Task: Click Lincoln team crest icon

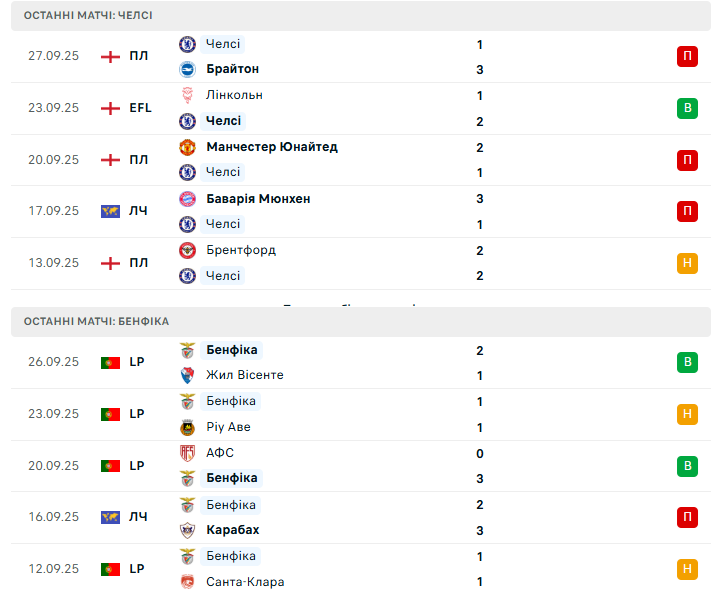Action: point(187,95)
